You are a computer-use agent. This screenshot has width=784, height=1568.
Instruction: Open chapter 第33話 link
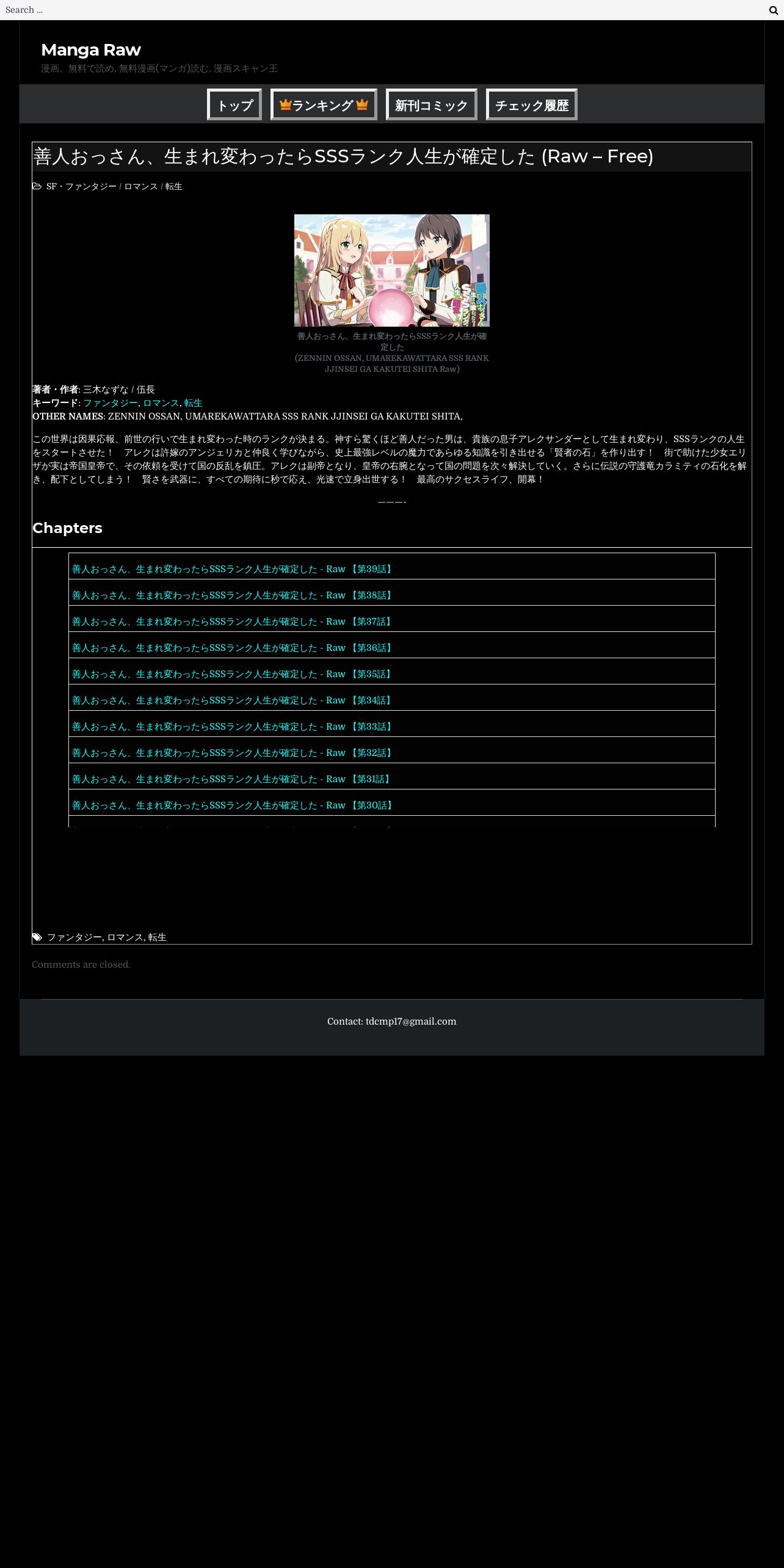tap(233, 727)
